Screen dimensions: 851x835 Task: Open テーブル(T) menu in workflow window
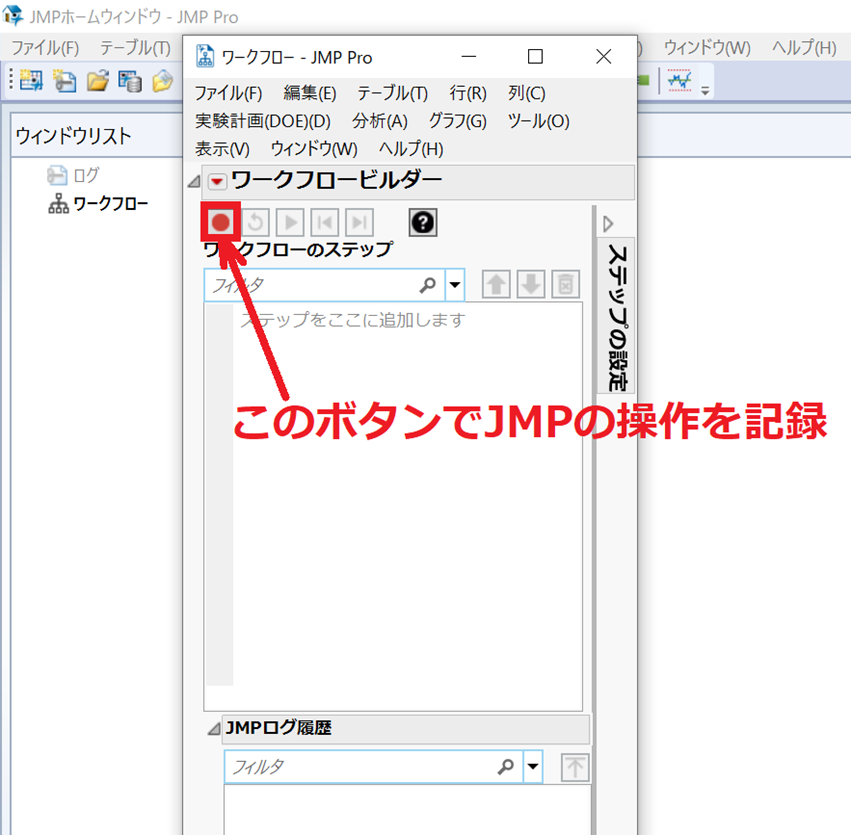392,93
